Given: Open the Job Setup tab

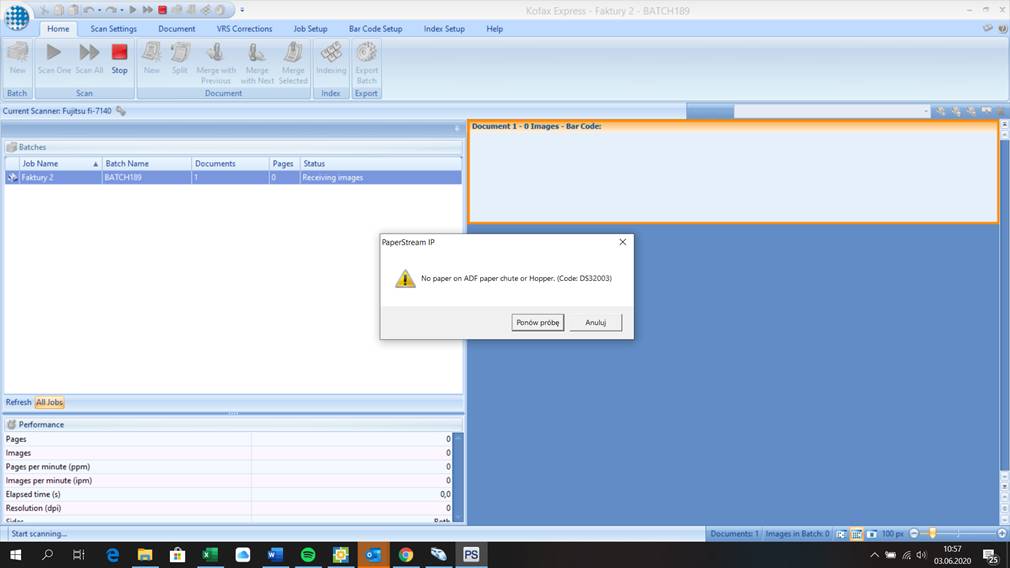Looking at the screenshot, I should [310, 29].
